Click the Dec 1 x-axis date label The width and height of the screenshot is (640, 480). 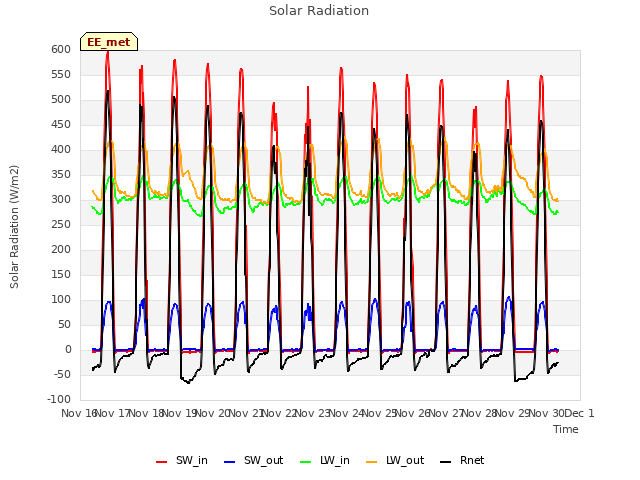(579, 413)
